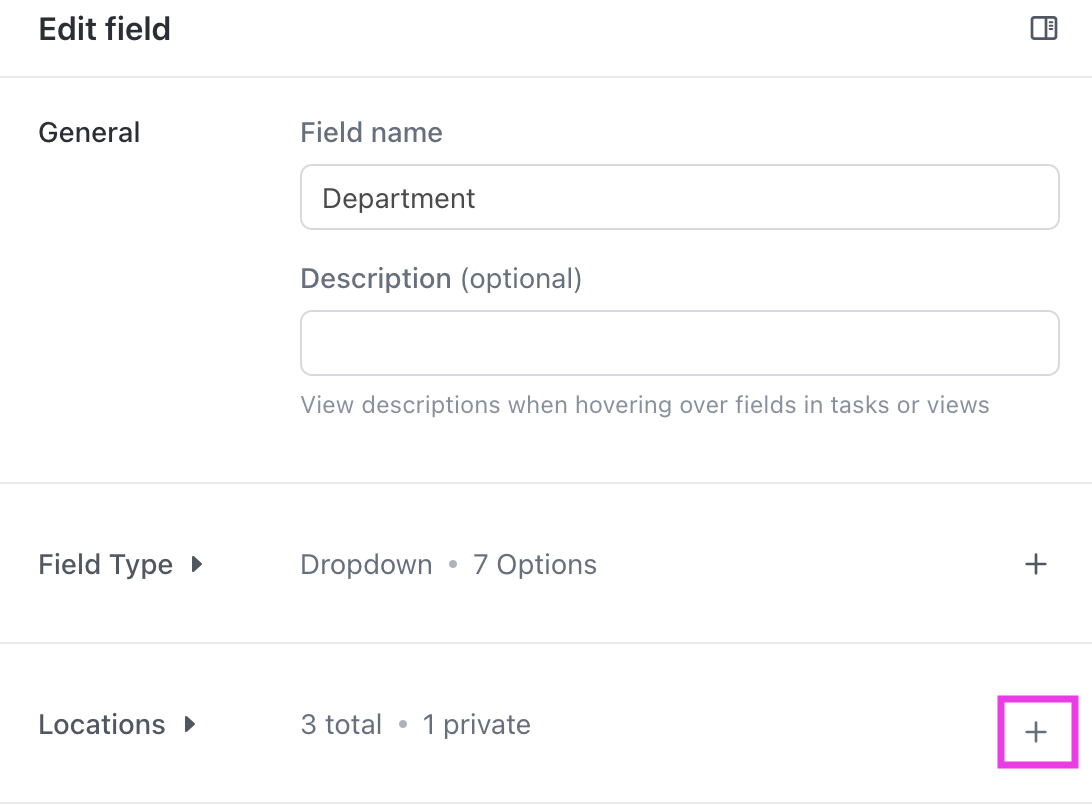Select the General section heading
This screenshot has height=806, width=1092.
point(89,133)
